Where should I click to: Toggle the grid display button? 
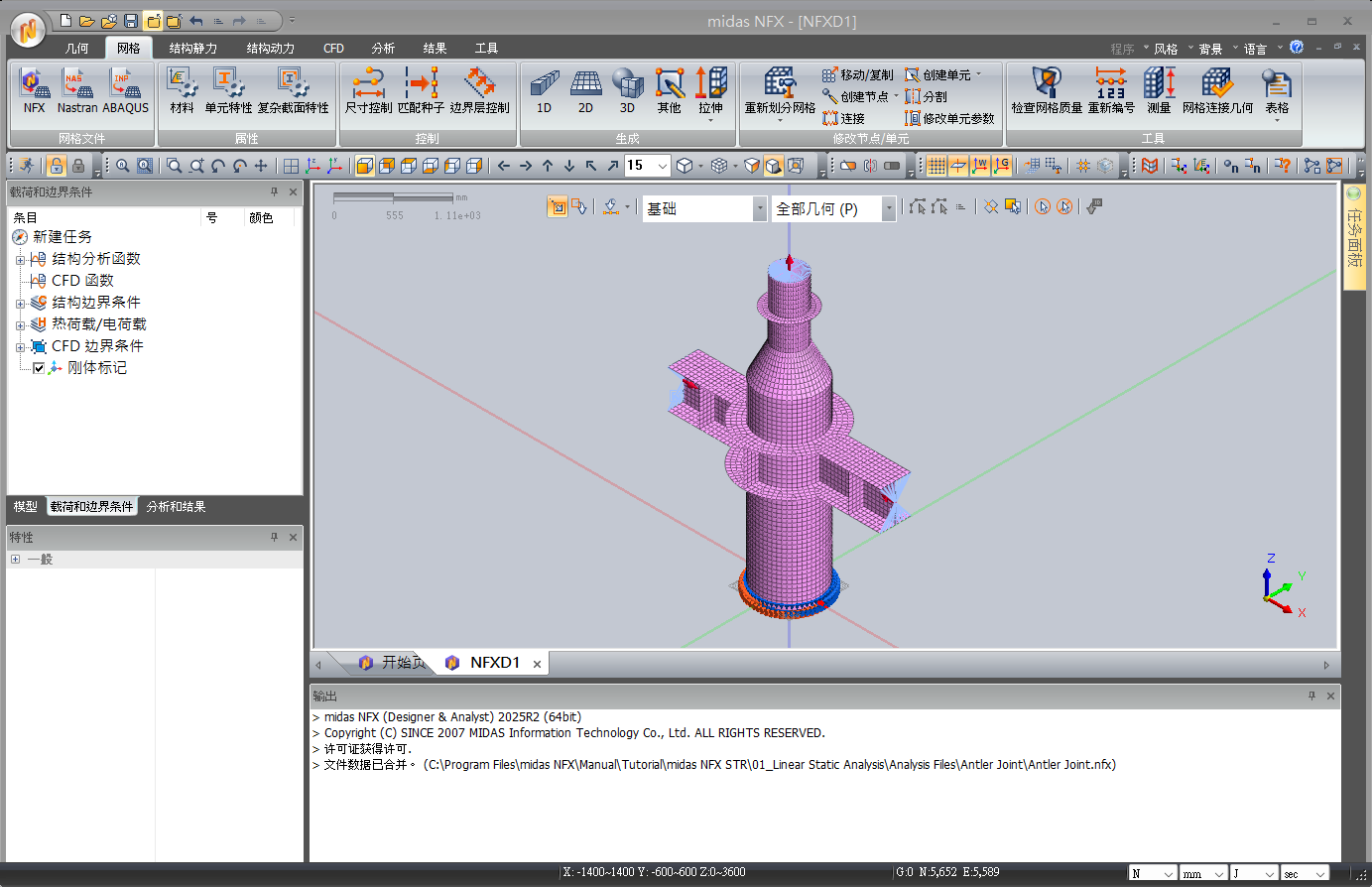(x=936, y=166)
